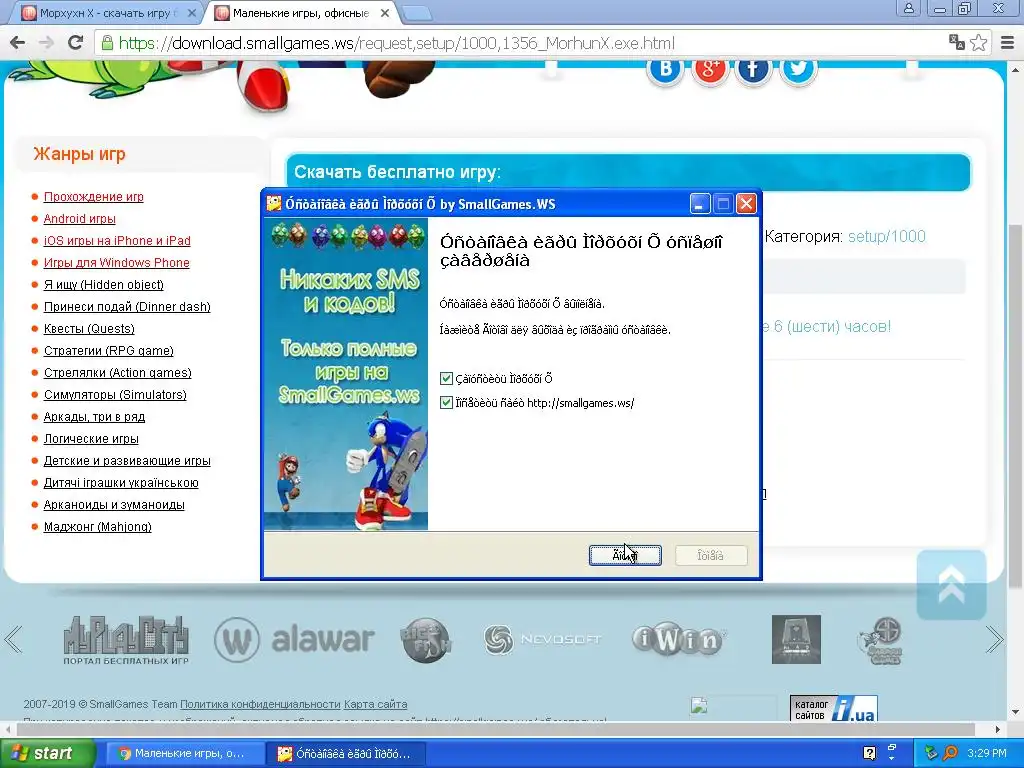Click the green padlock security icon

coord(106,43)
